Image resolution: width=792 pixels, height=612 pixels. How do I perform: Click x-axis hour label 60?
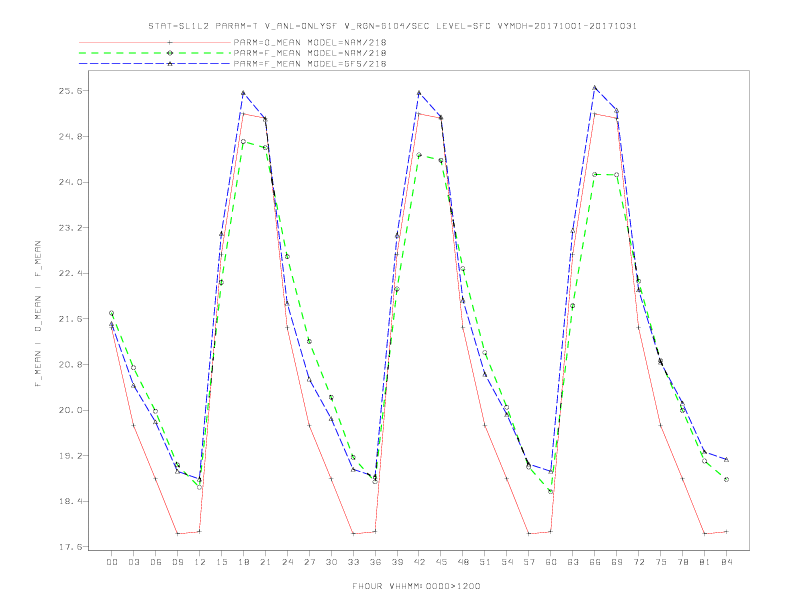(551, 562)
